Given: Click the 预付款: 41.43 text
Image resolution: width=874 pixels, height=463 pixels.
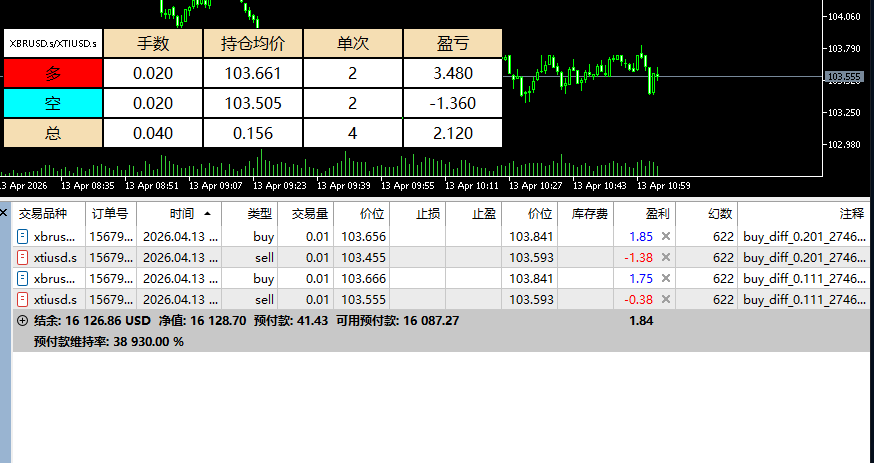Looking at the screenshot, I should point(290,321).
